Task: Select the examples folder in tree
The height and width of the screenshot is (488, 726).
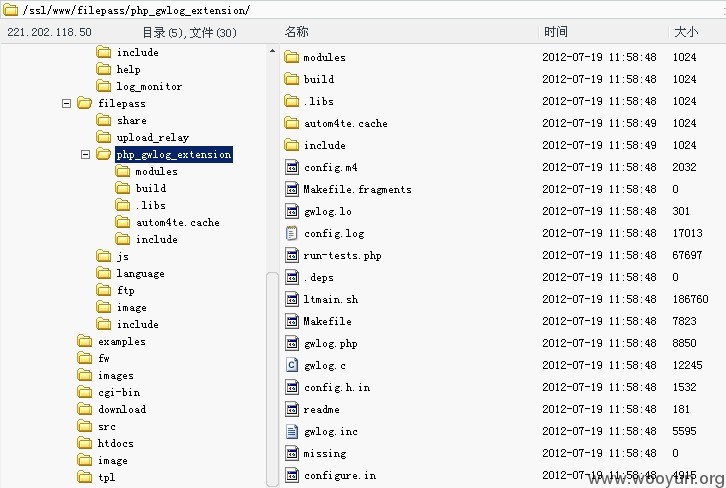Action: 121,342
